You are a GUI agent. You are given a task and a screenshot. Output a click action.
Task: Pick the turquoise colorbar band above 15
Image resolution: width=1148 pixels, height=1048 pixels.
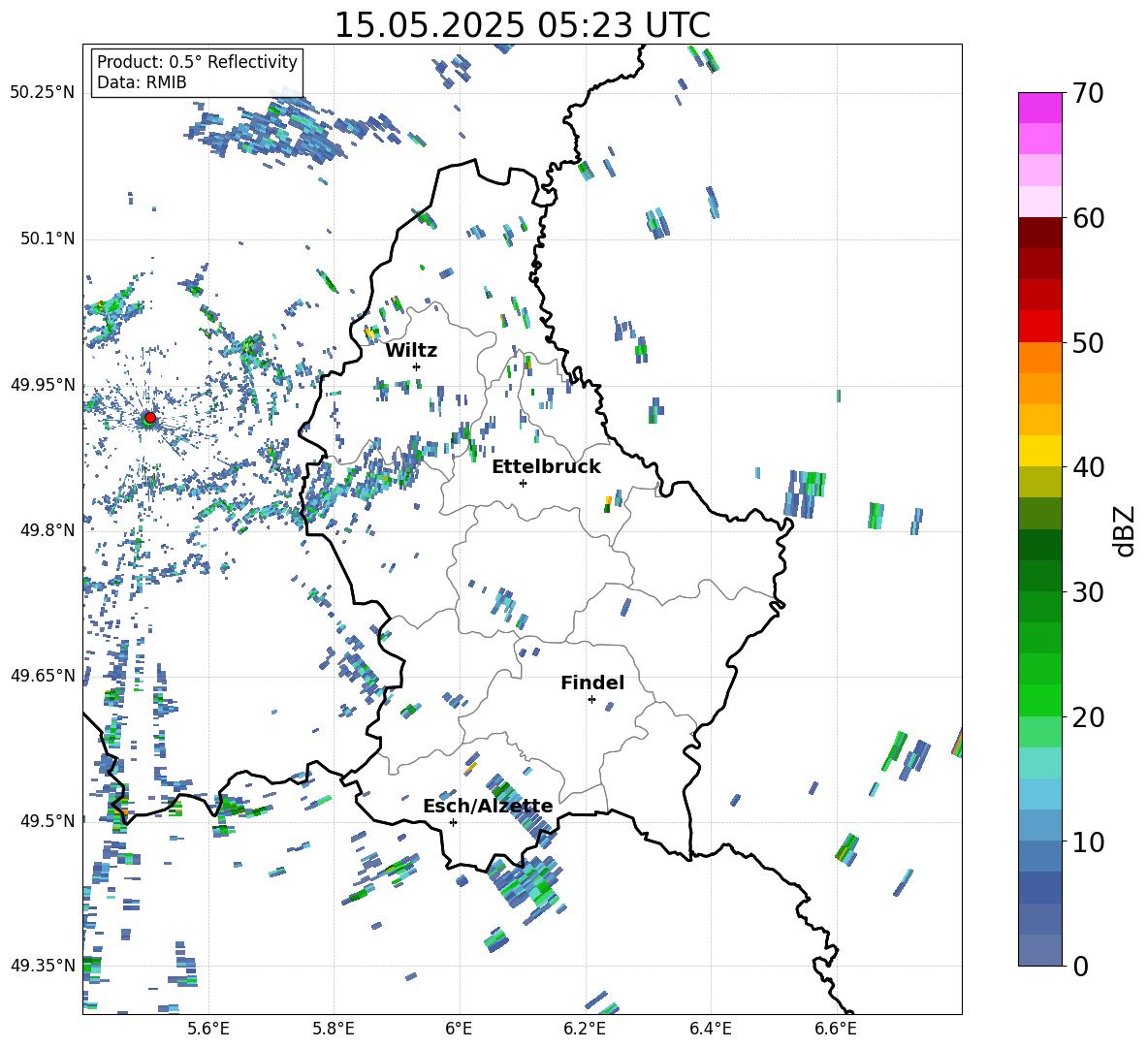tap(1039, 763)
